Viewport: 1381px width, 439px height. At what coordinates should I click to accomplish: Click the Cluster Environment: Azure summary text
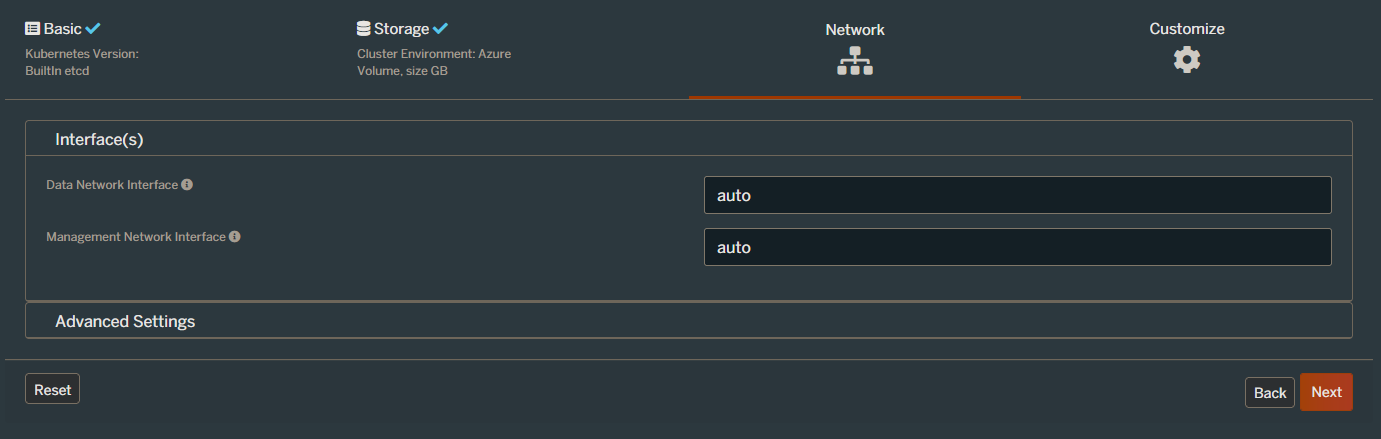point(434,54)
